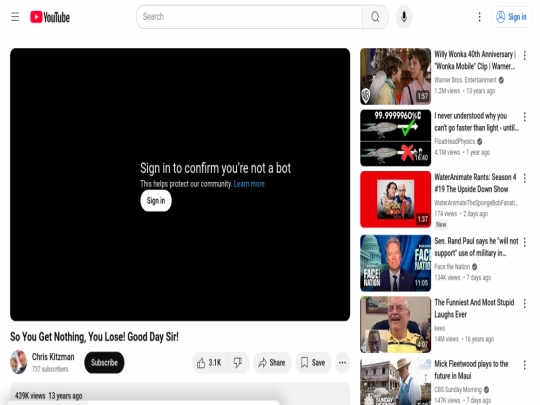The image size is (540, 405).
Task: Open Chris Kitzman channel avatar
Action: coord(19,362)
